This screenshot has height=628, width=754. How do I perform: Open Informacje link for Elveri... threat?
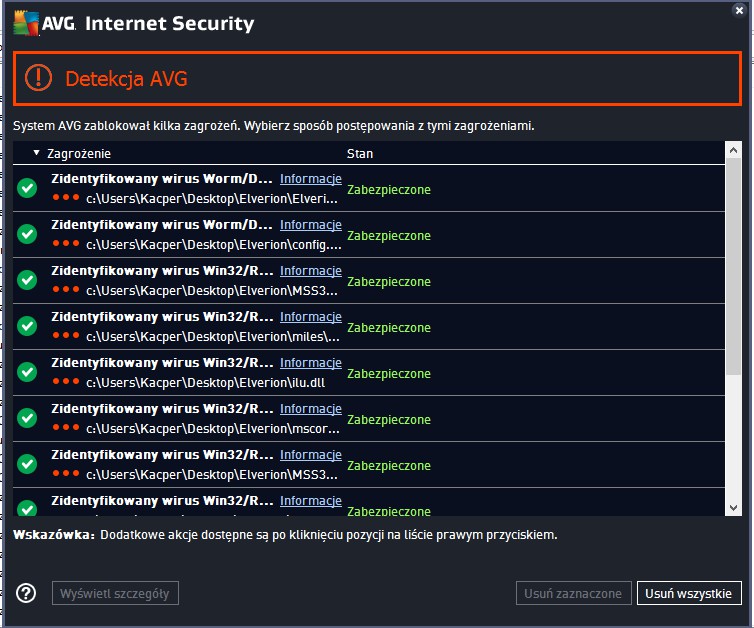click(x=311, y=178)
